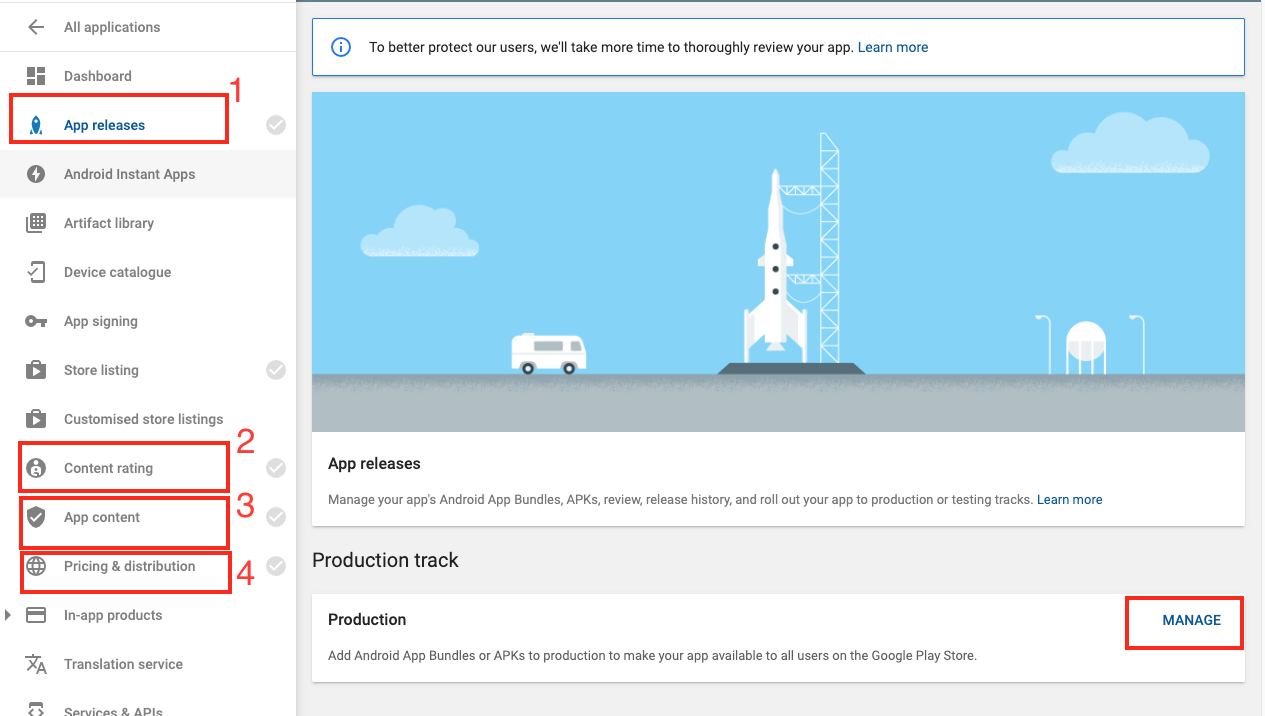Open the Device catalogue section
The height and width of the screenshot is (716, 1265).
click(x=118, y=272)
